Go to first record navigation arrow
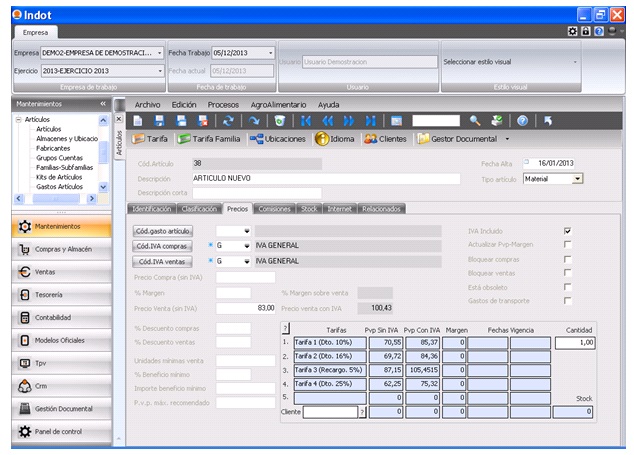 pyautogui.click(x=306, y=120)
